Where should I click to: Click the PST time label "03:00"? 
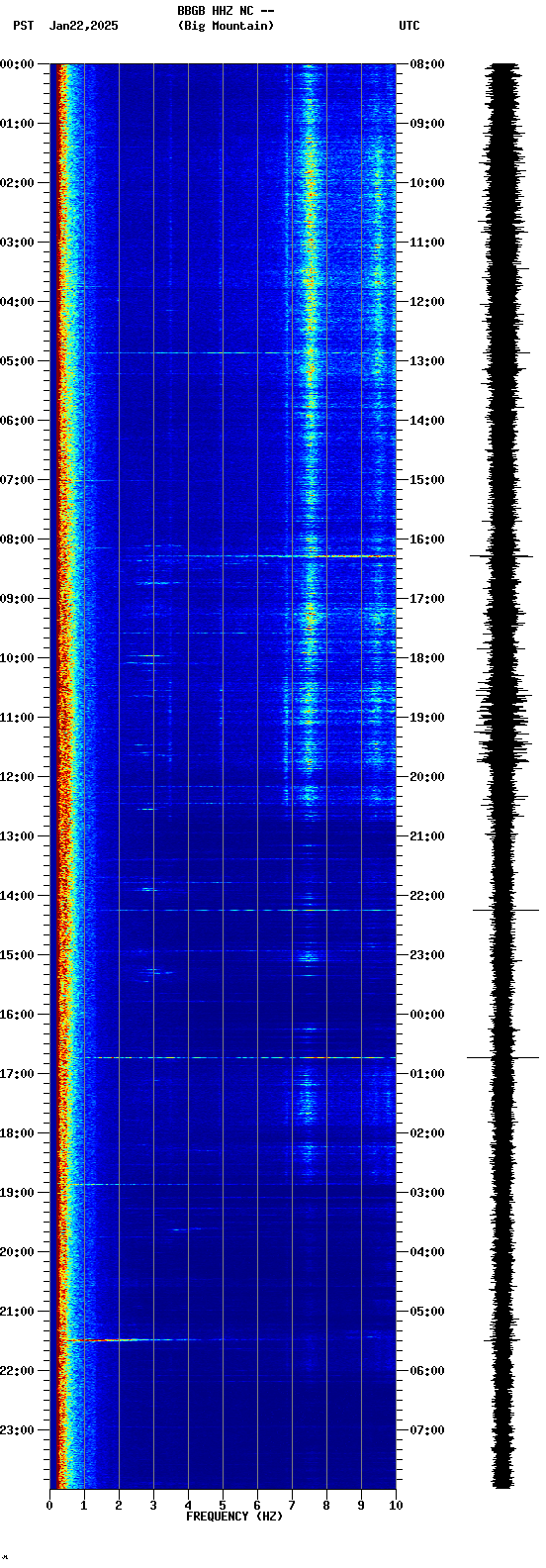tap(17, 243)
